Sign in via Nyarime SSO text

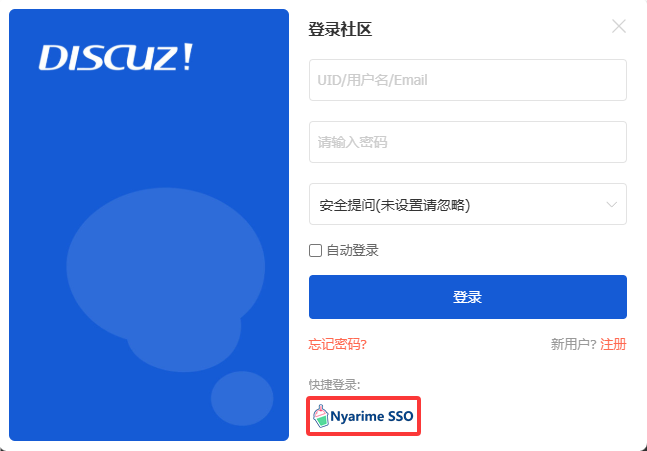click(372, 416)
